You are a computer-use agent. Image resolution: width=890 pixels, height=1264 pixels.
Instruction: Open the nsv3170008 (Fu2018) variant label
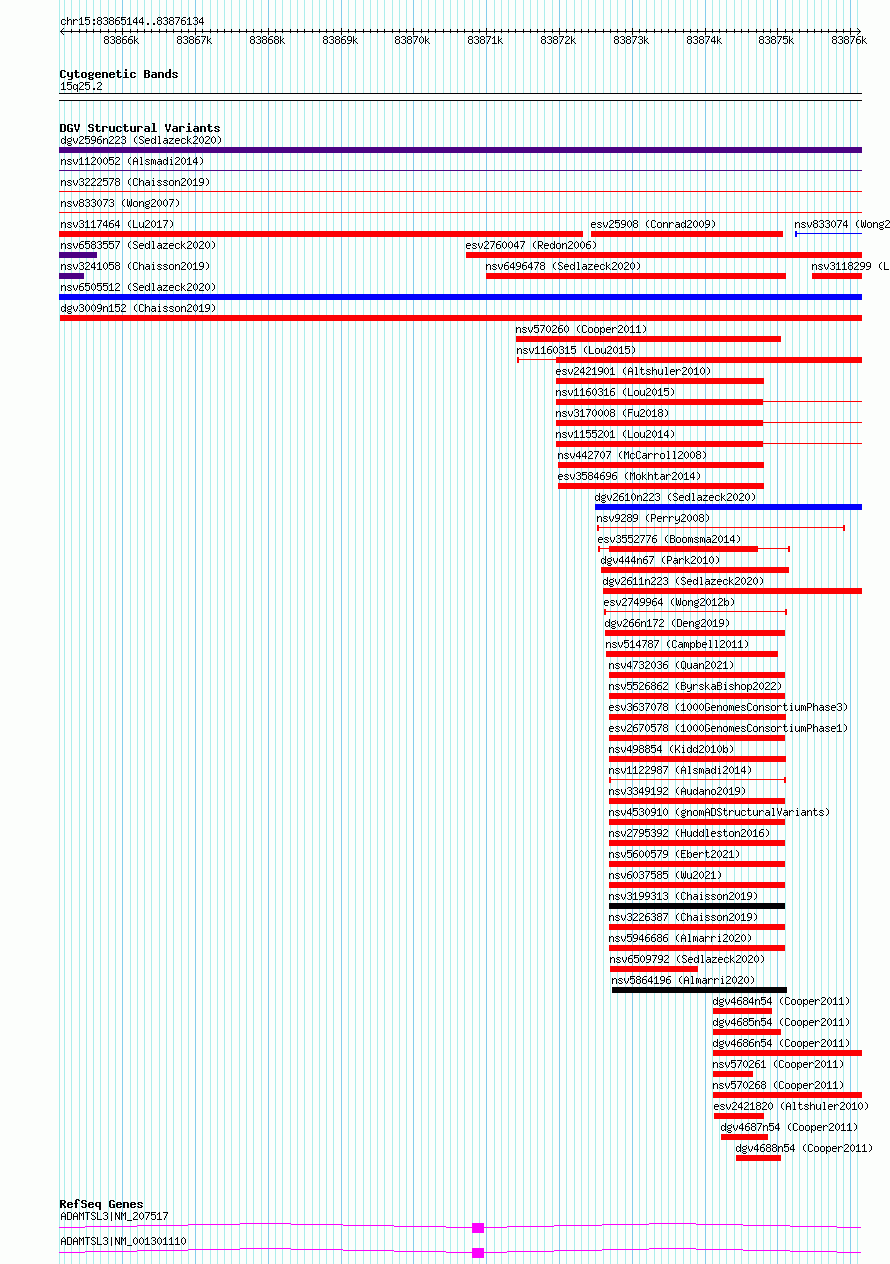[612, 414]
